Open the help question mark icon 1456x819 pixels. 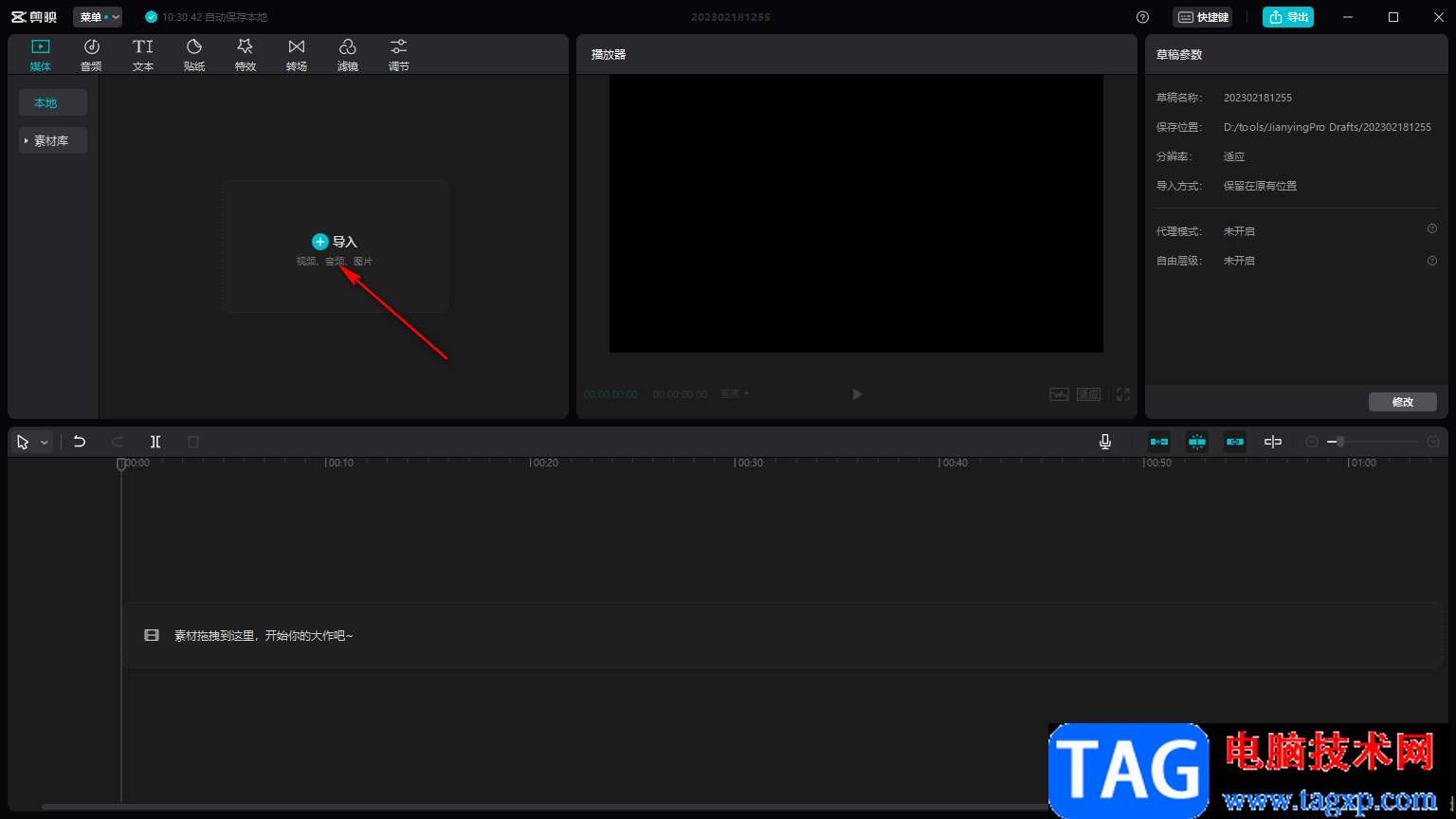[x=1142, y=17]
